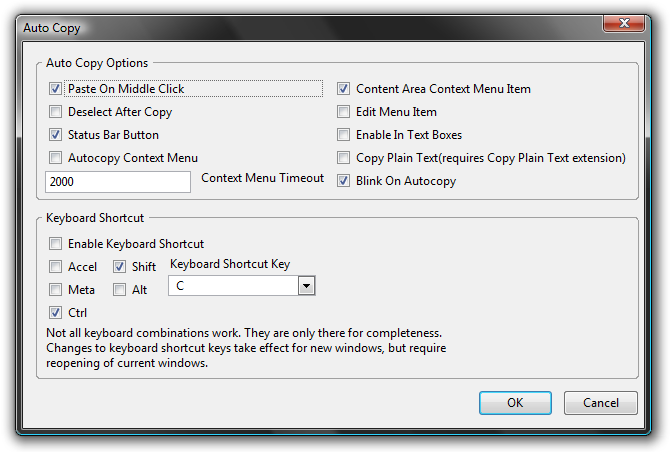Enable Autocopy Context Menu checkbox
The image size is (670, 452).
(x=55, y=158)
